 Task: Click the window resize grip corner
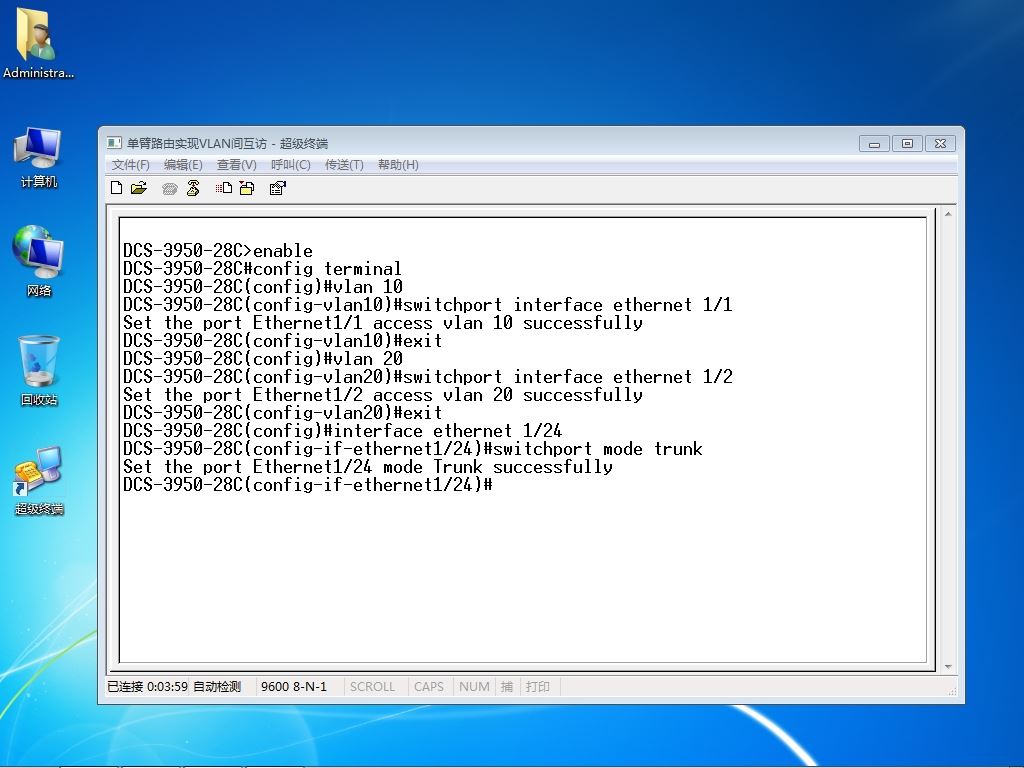click(x=952, y=690)
